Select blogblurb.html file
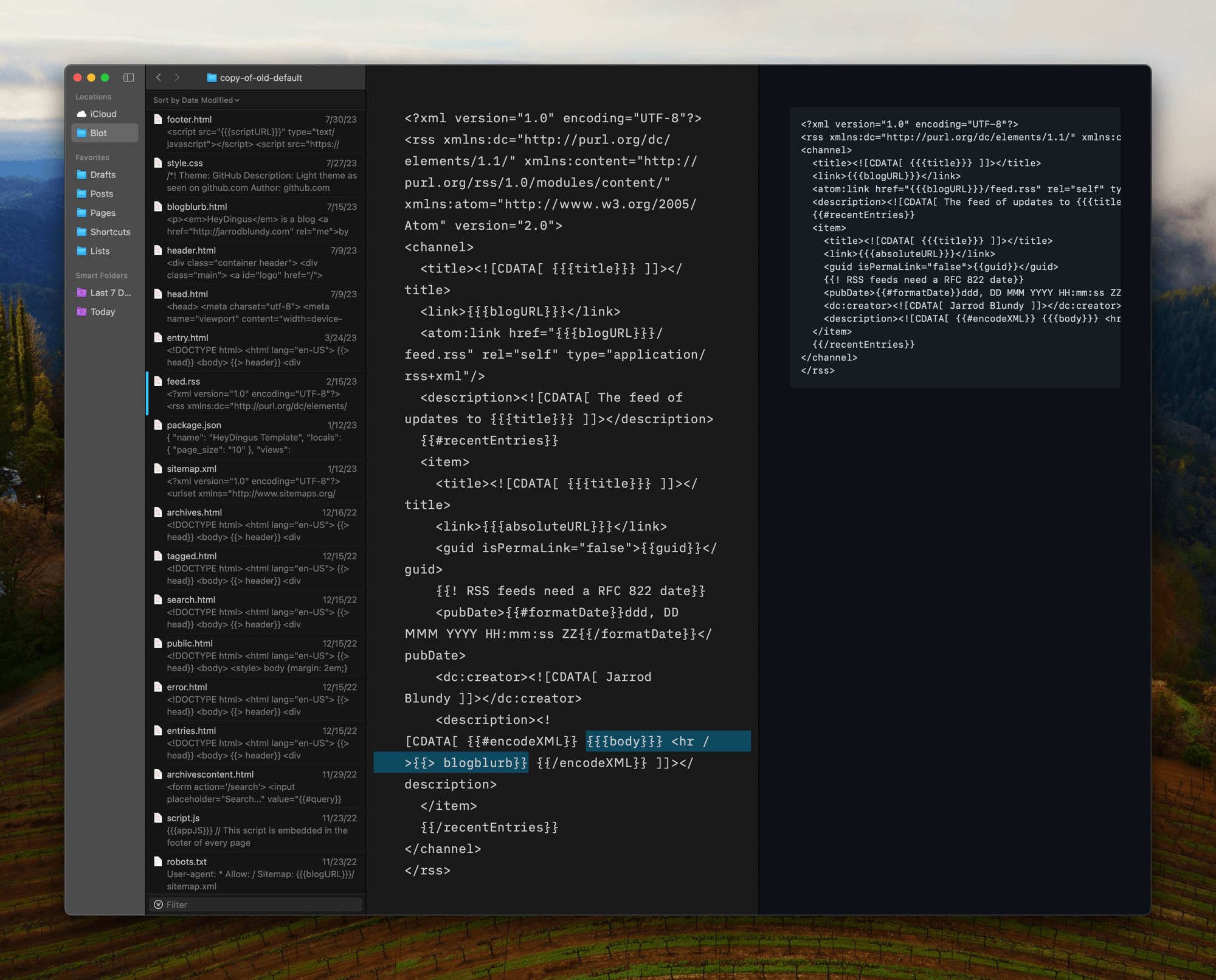This screenshot has height=980, width=1216. (256, 219)
